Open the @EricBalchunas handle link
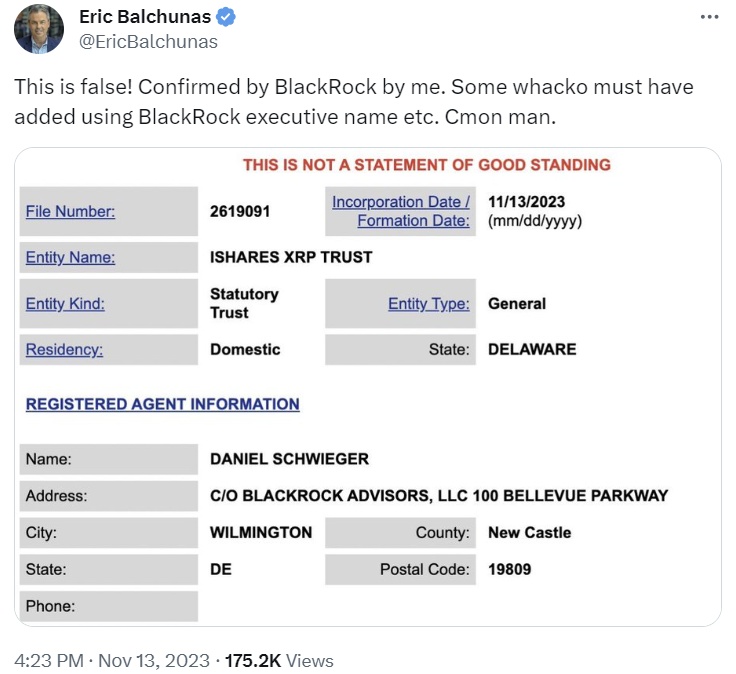This screenshot has height=674, width=736. coord(148,42)
